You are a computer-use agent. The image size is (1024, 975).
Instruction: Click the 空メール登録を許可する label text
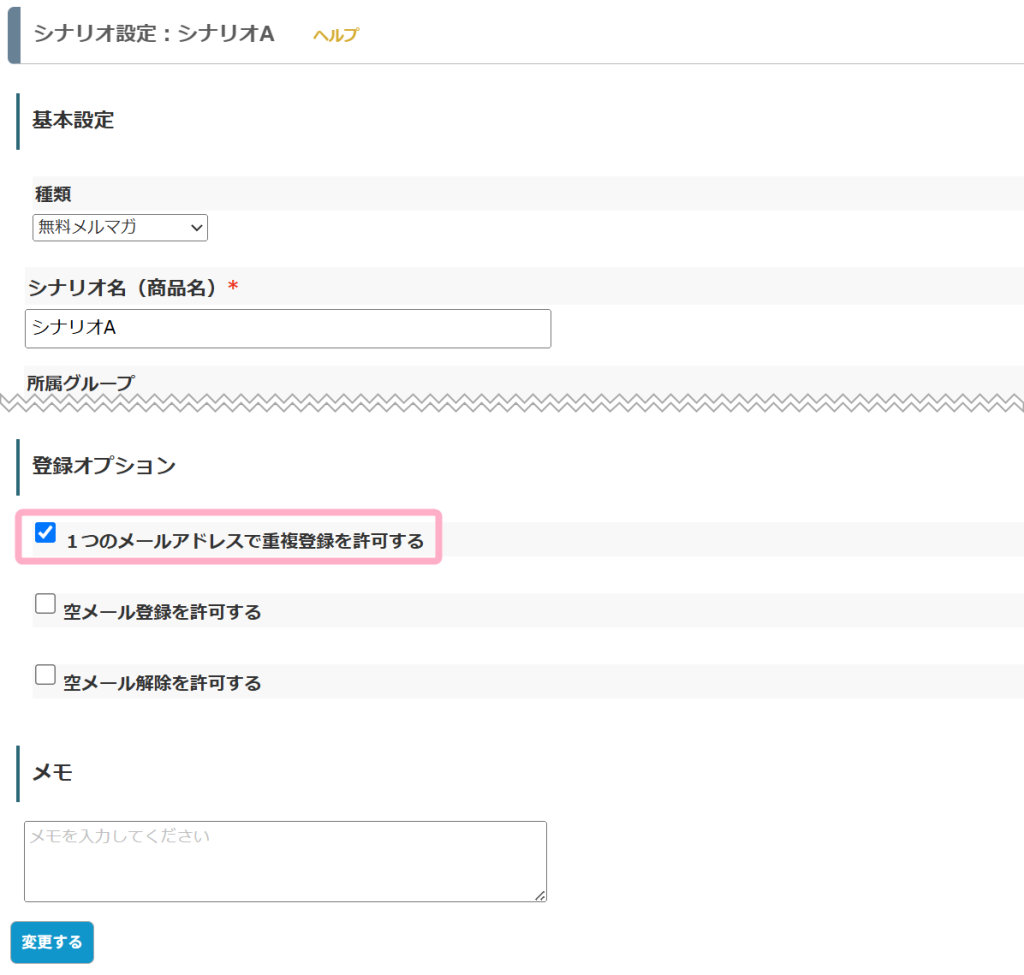pos(163,612)
